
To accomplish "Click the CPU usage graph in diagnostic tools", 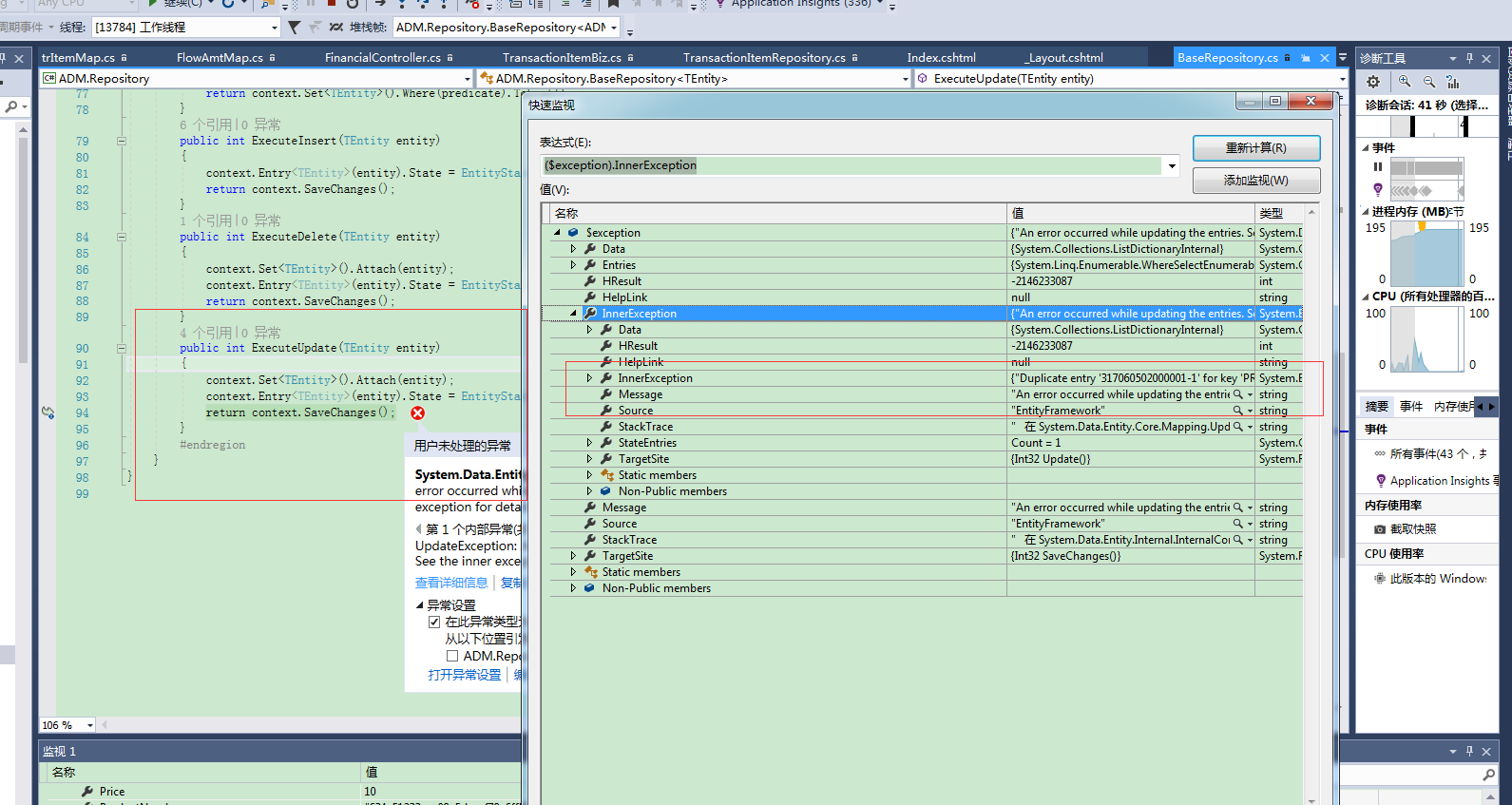I will [1426, 339].
